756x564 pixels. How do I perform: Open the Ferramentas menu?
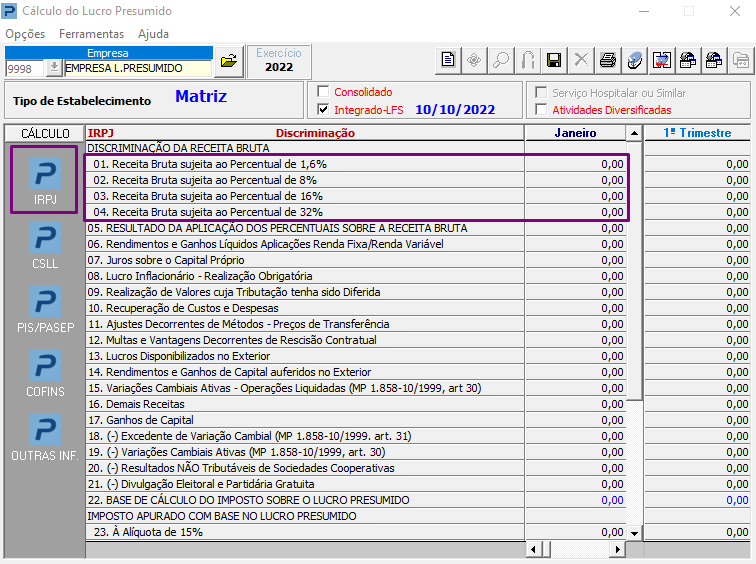92,34
